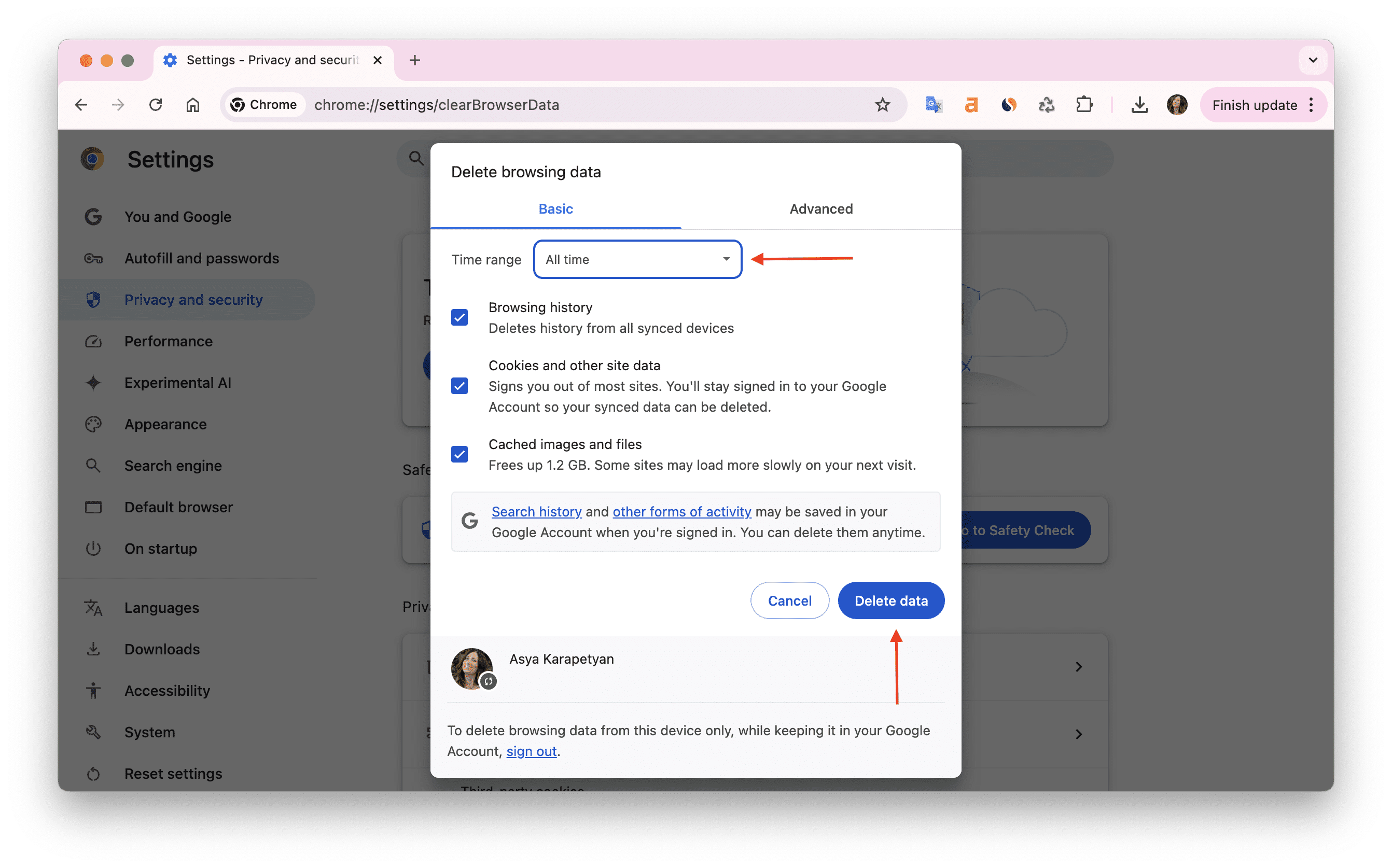Click the Delete data button

[x=891, y=600]
